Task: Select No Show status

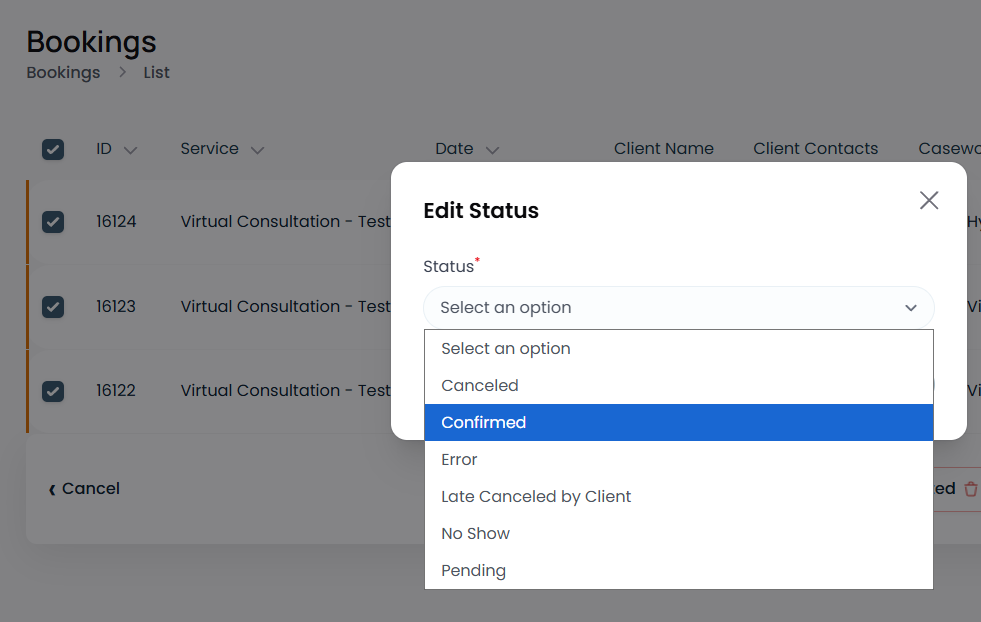Action: pos(679,533)
